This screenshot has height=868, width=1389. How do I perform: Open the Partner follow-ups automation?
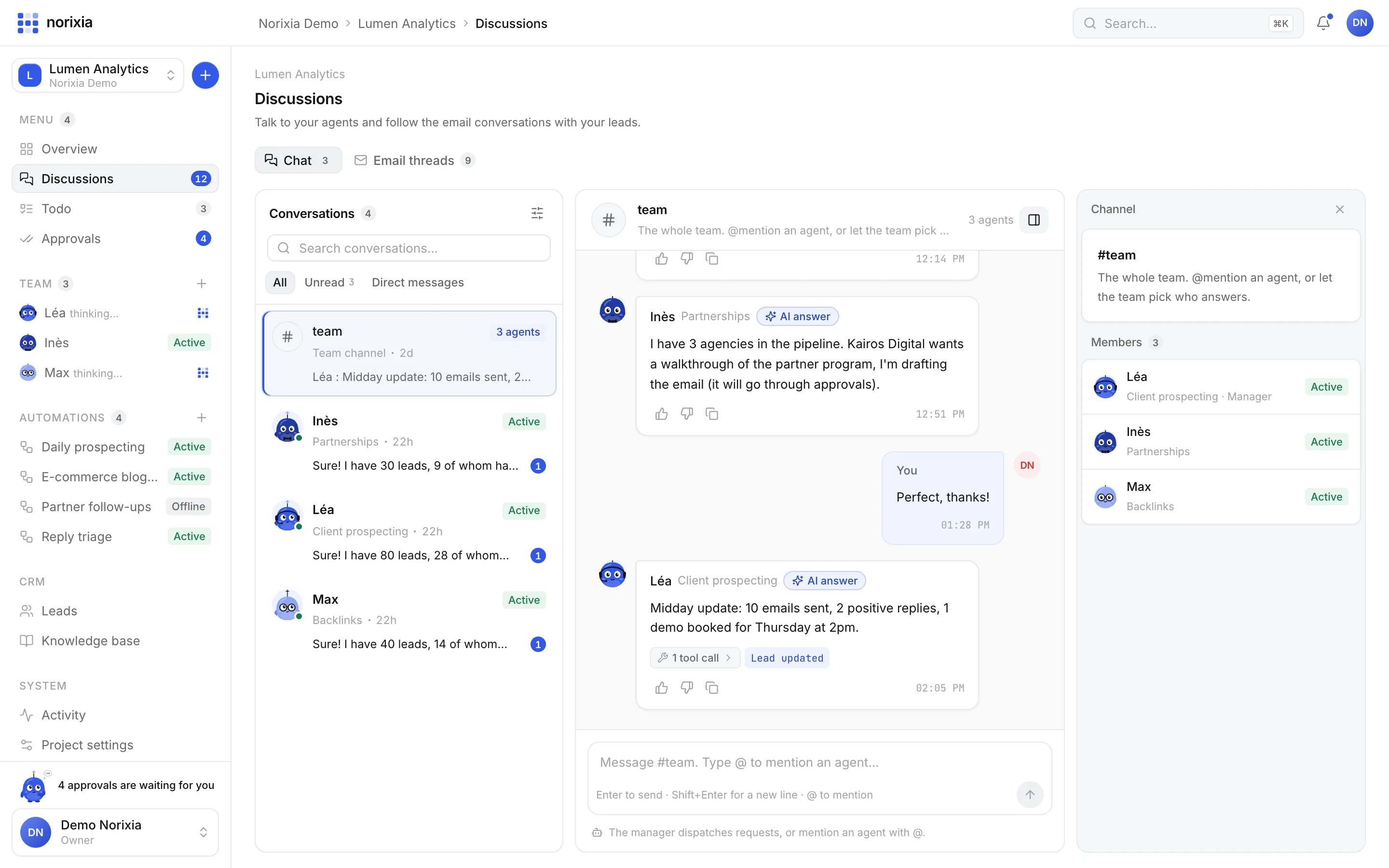pos(115,506)
